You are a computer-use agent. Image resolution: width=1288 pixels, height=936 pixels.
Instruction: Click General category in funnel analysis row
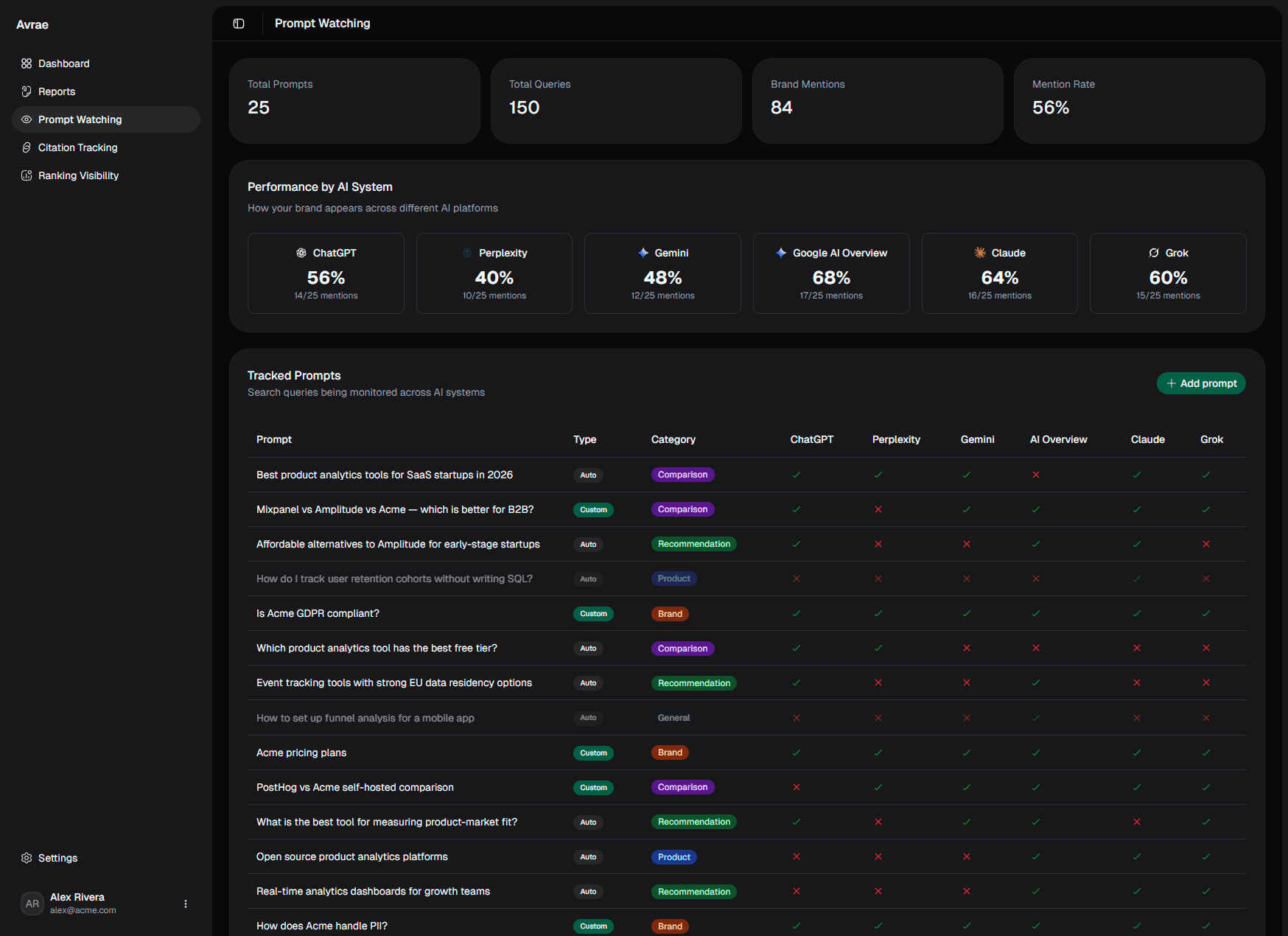pyautogui.click(x=673, y=718)
